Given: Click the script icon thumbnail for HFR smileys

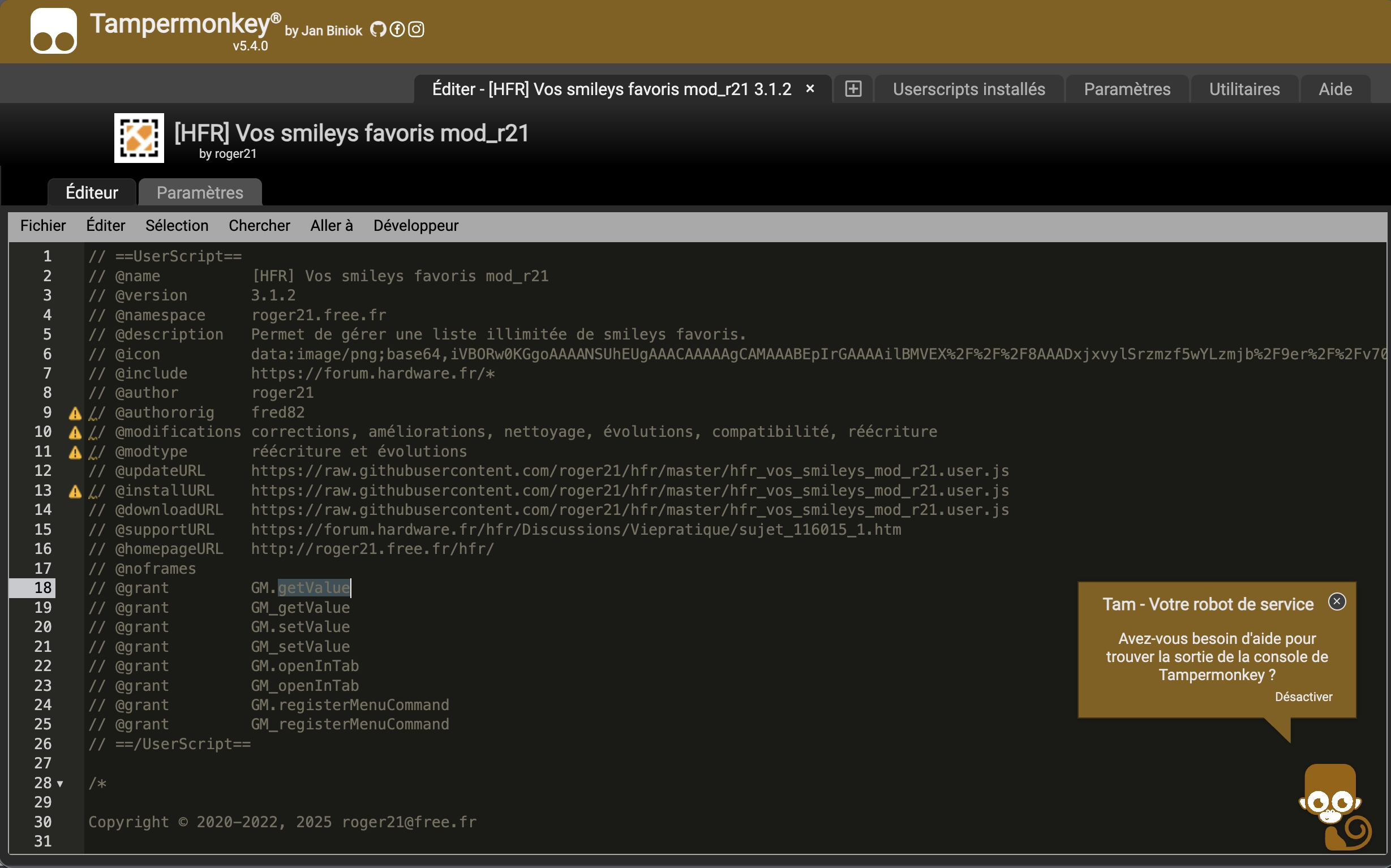Looking at the screenshot, I should tap(139, 137).
